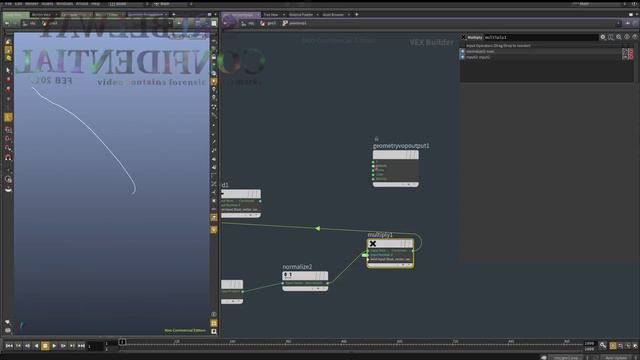Jump to last frame
The height and width of the screenshot is (360, 640).
(x=81, y=346)
